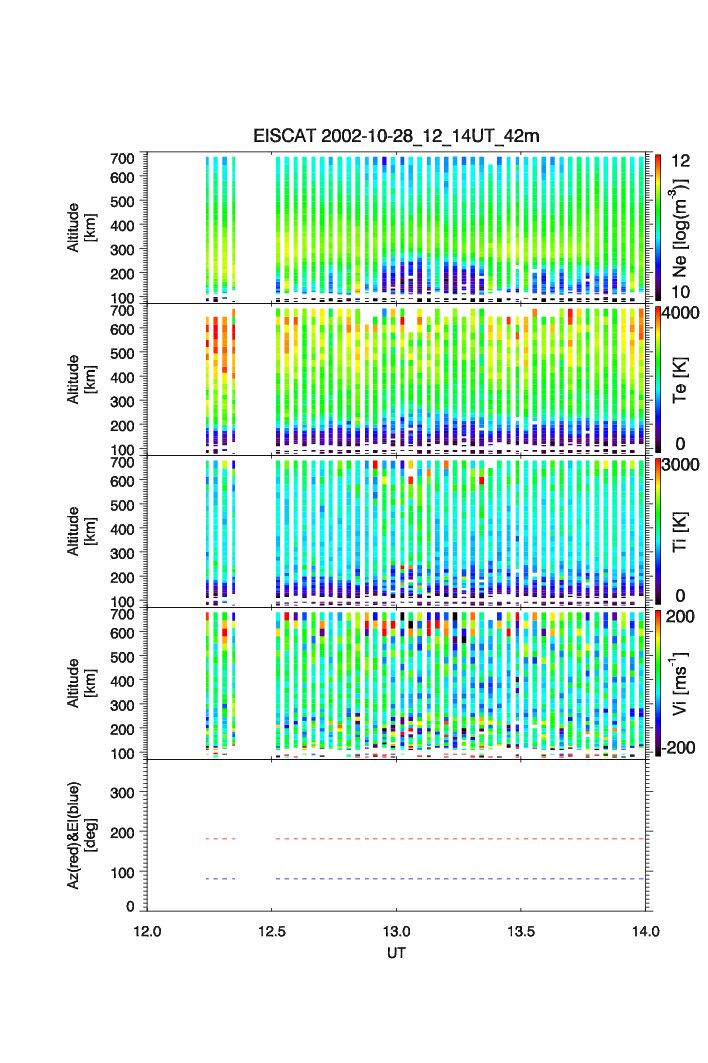Select the blue dashed elevation line

click(462, 879)
